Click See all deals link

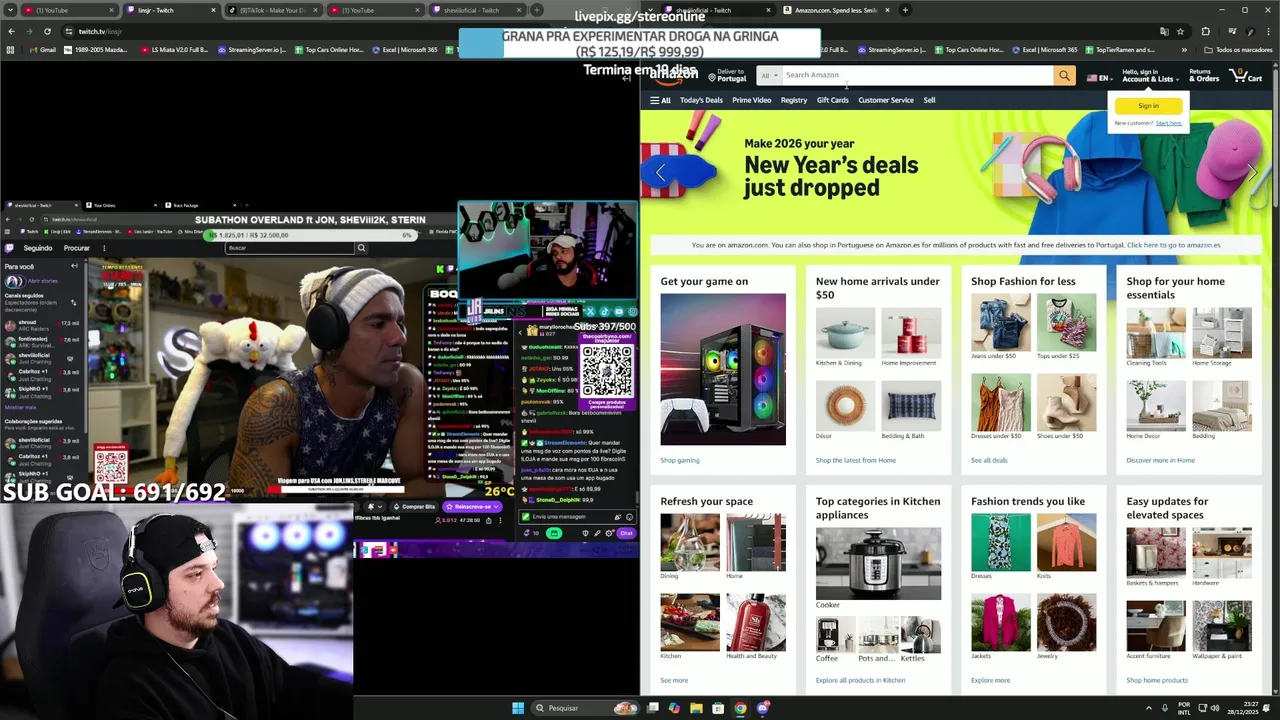point(989,460)
